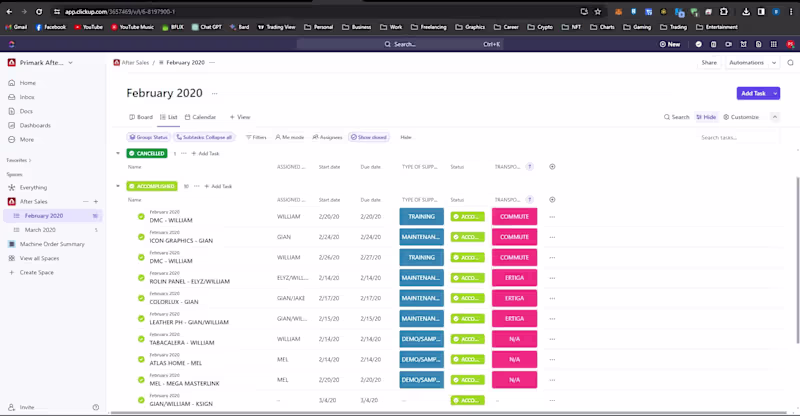Click the help icon at sidebar bottom
This screenshot has width=800, height=416.
tap(96, 407)
